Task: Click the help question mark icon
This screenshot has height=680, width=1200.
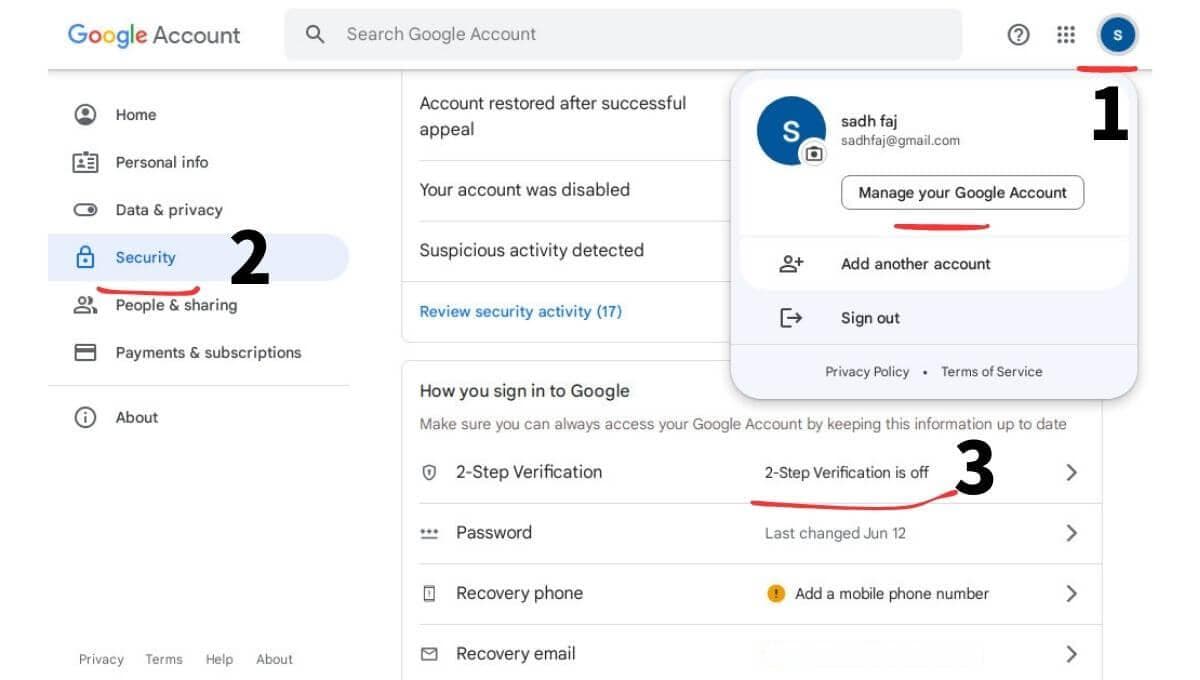Action: point(1018,35)
